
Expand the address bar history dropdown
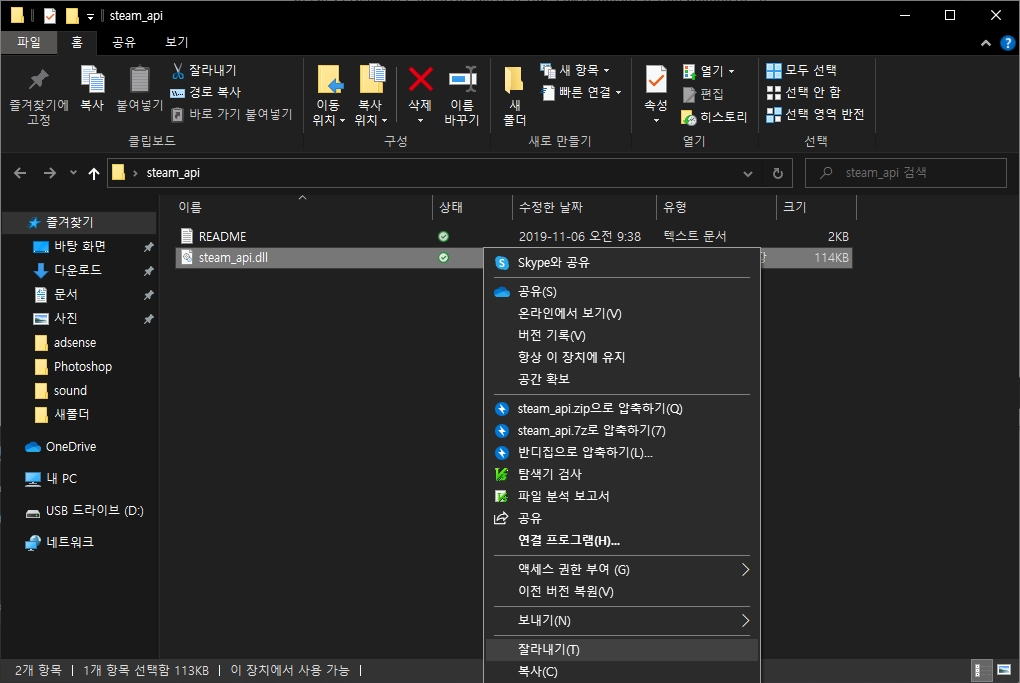[748, 174]
